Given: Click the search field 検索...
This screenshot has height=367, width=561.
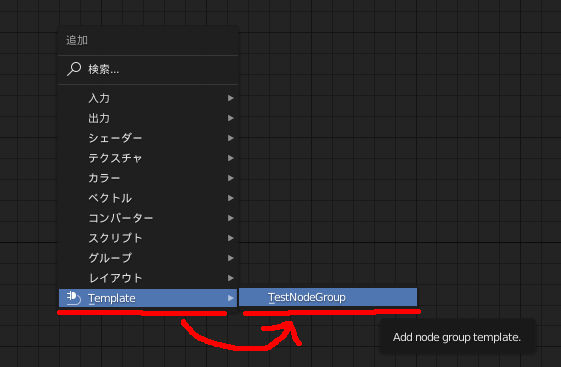Looking at the screenshot, I should [148, 69].
